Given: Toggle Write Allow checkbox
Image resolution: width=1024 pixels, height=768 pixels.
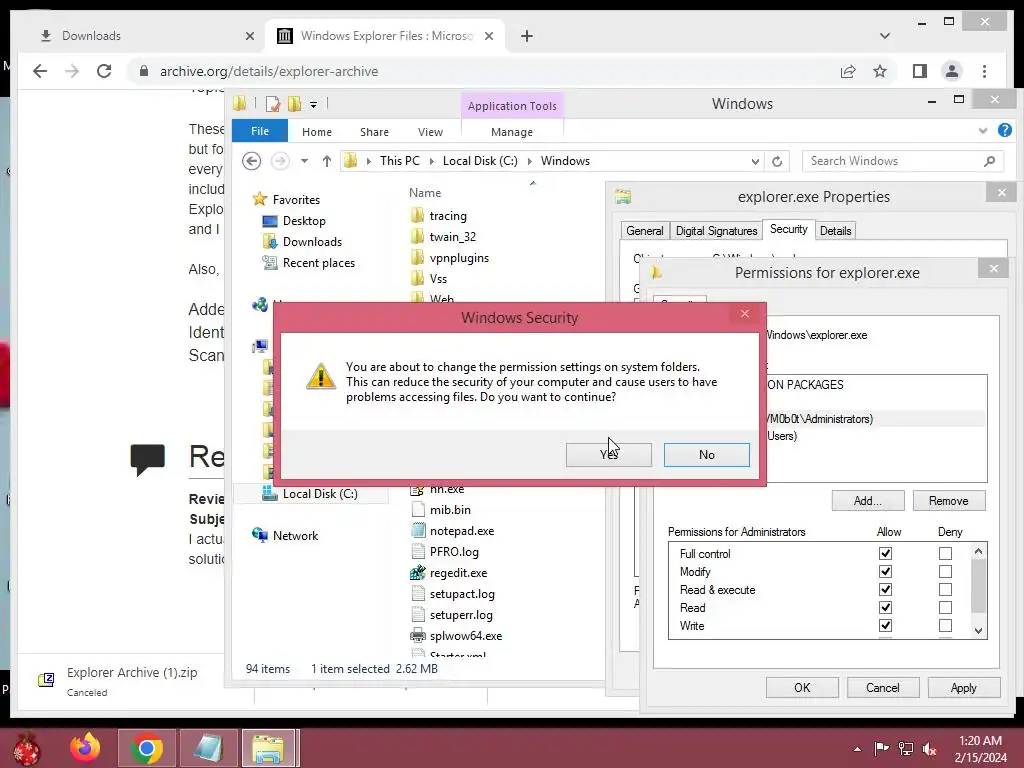Looking at the screenshot, I should [x=885, y=626].
